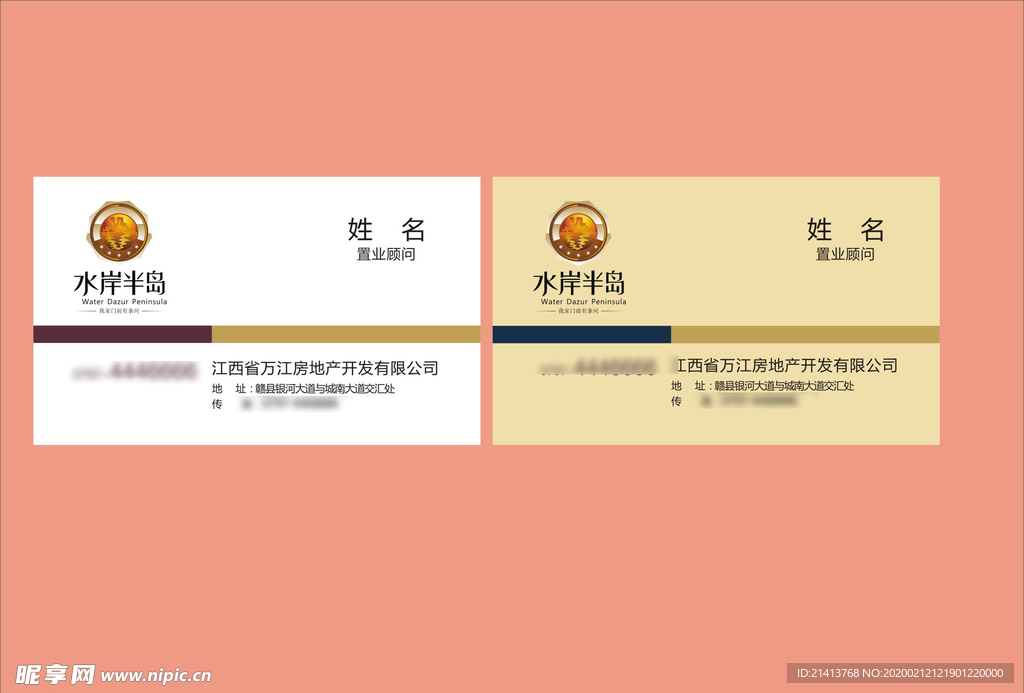Select the 姓 名 heading on the white card

387,230
